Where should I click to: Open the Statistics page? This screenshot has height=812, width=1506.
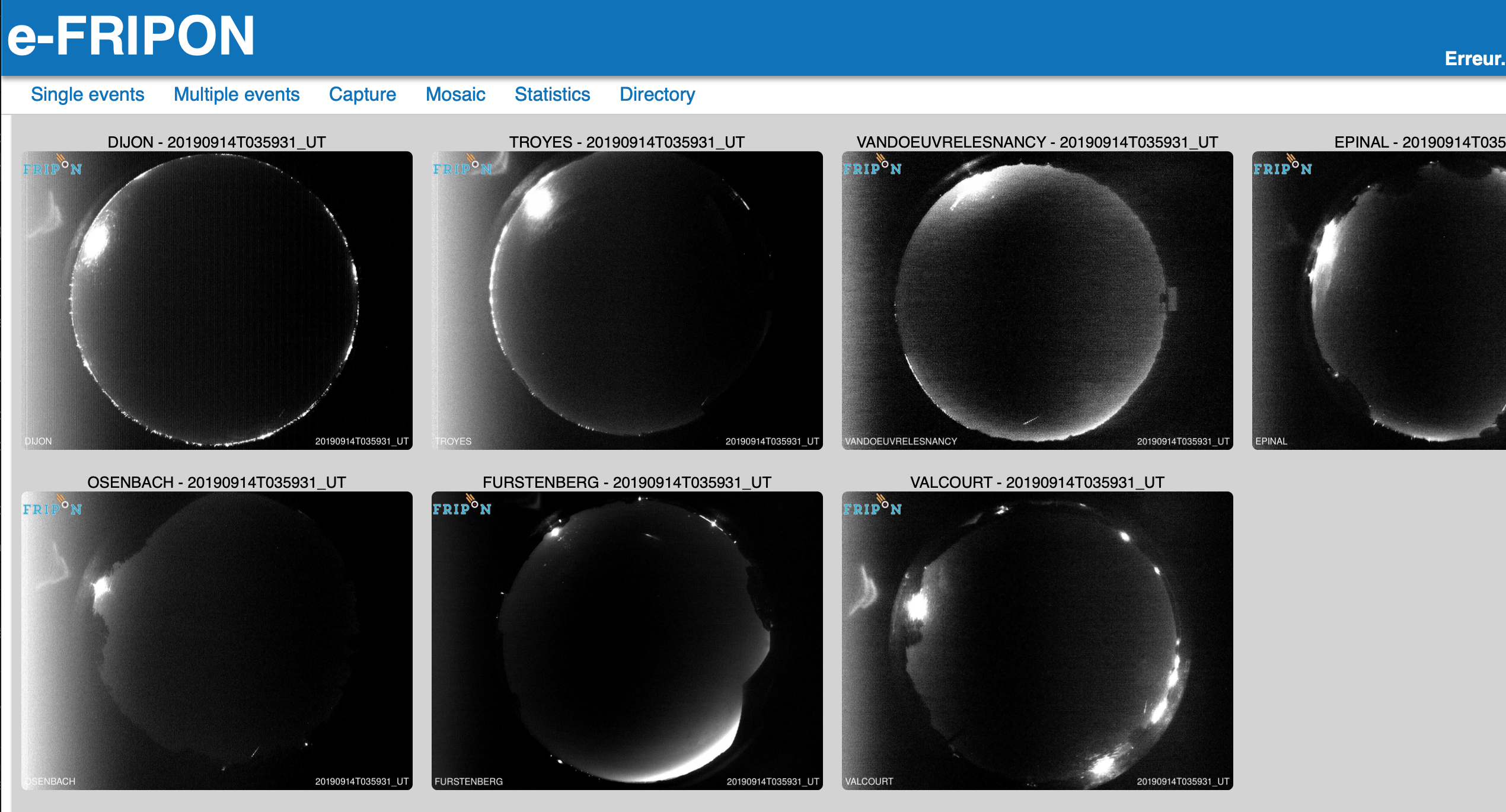552,94
